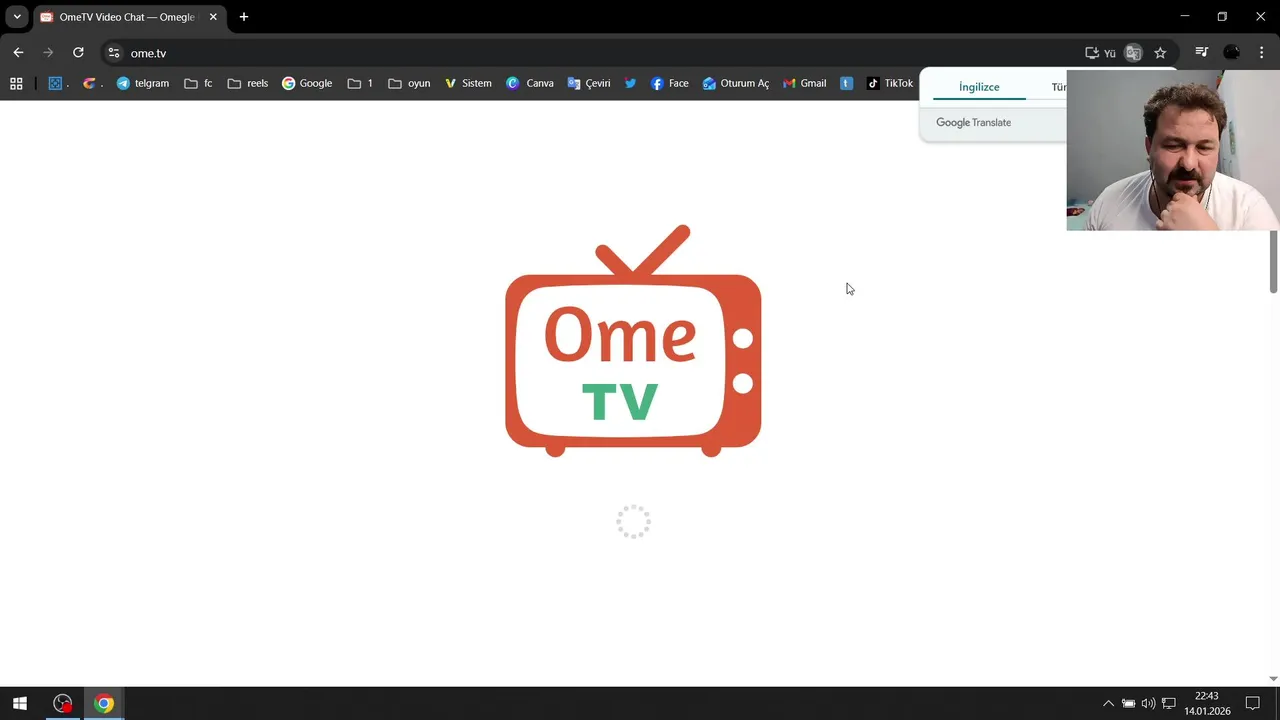
Task: Show hidden system tray icons
Action: 1108,703
